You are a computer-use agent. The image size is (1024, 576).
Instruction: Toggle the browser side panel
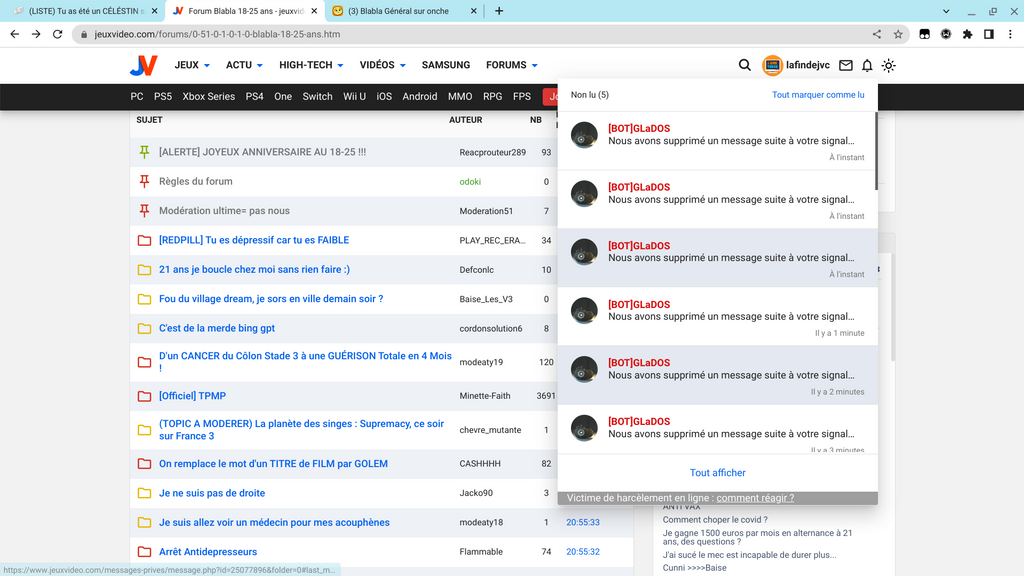coord(988,34)
